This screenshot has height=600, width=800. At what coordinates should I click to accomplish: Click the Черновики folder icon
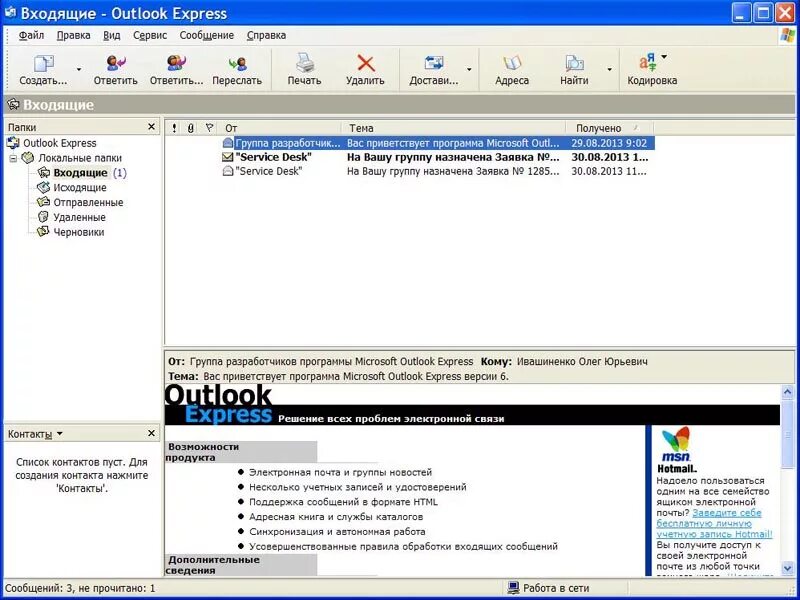[43, 232]
